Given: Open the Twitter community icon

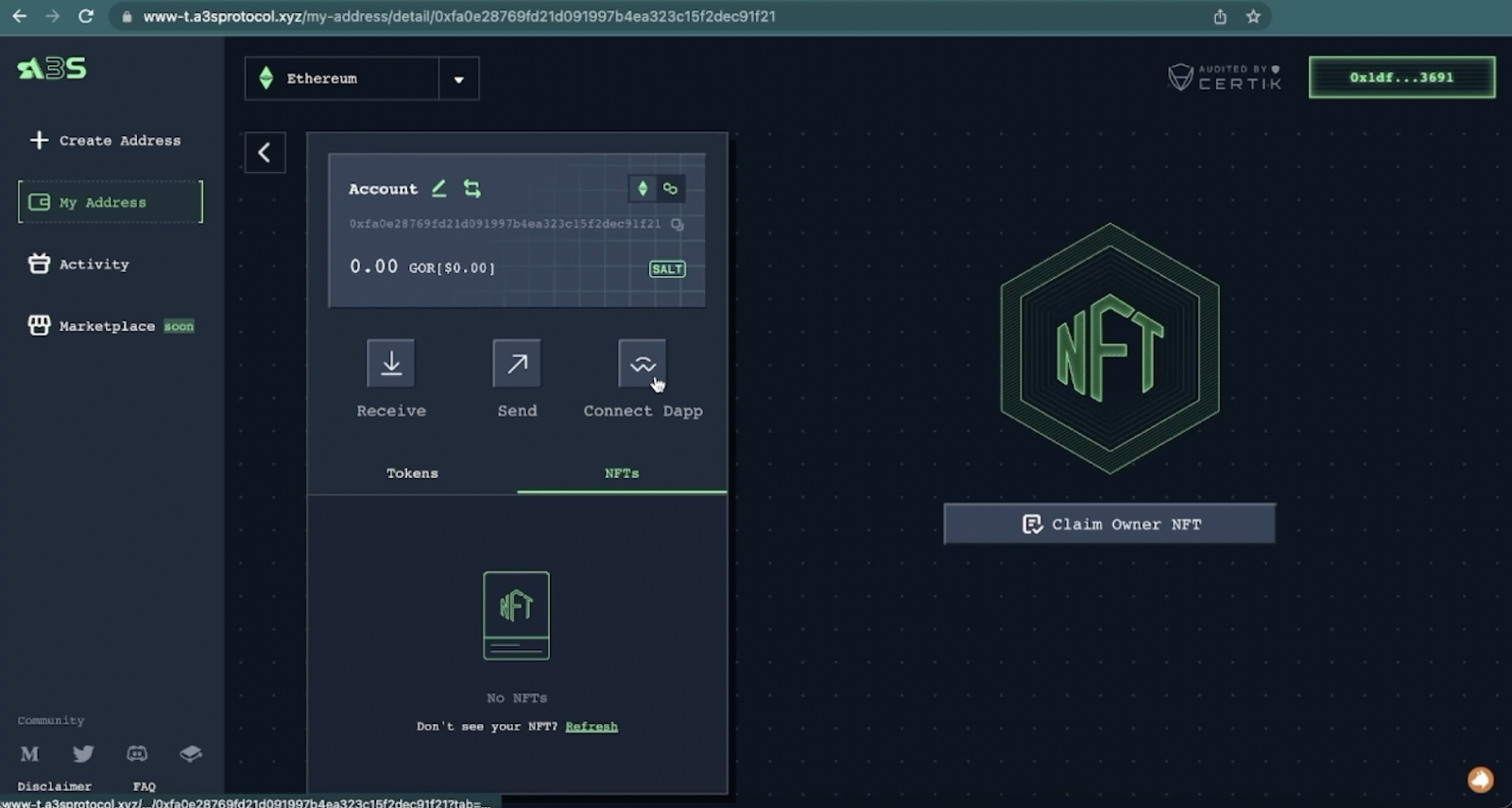Looking at the screenshot, I should tap(83, 753).
